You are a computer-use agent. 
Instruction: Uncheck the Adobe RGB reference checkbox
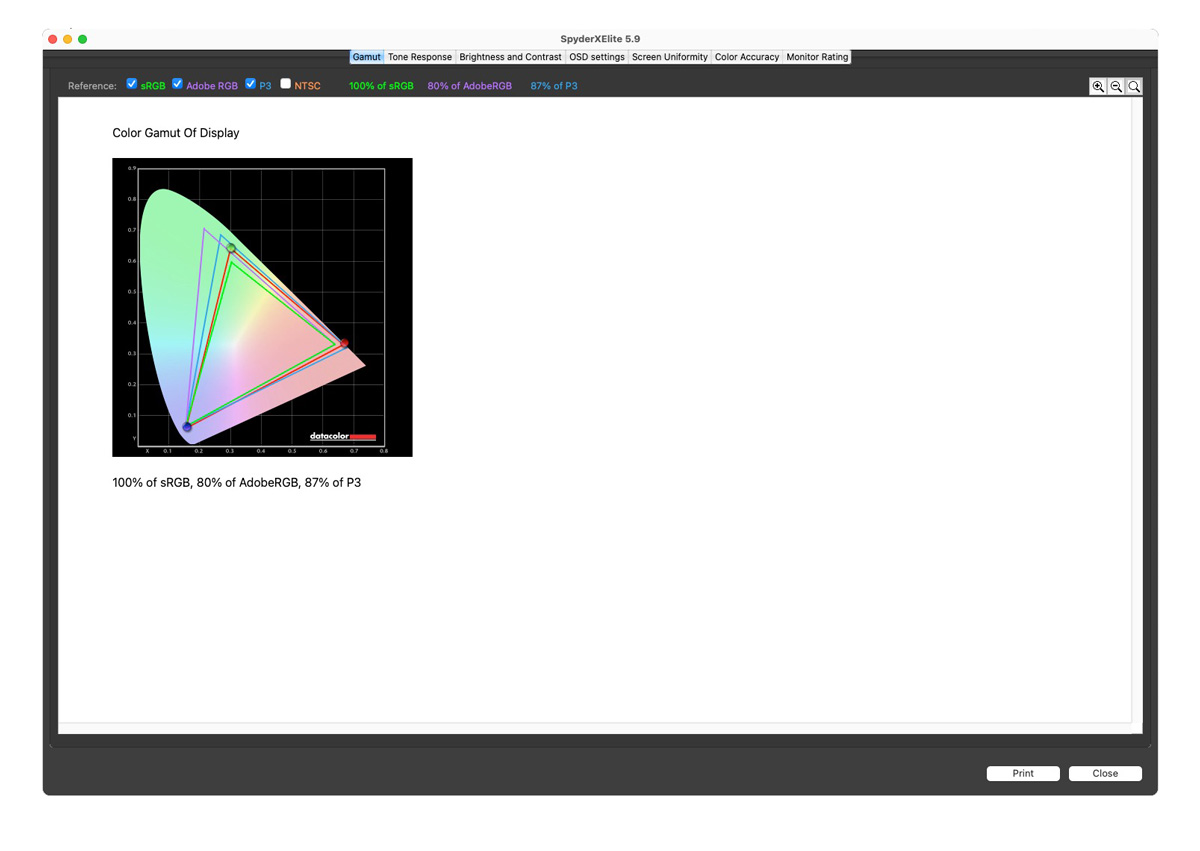177,84
